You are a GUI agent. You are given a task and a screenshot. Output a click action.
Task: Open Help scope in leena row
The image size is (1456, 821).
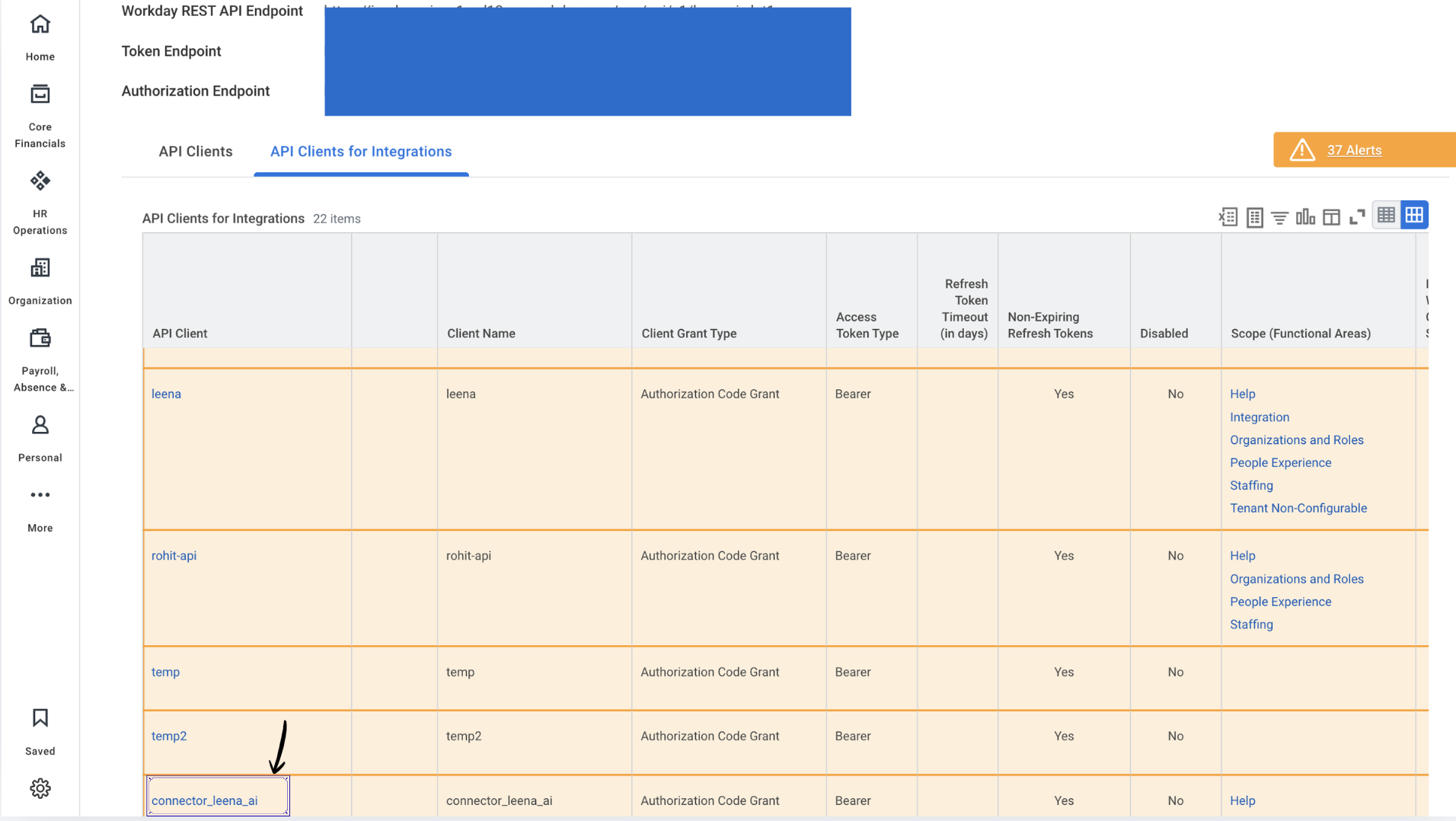tap(1242, 394)
